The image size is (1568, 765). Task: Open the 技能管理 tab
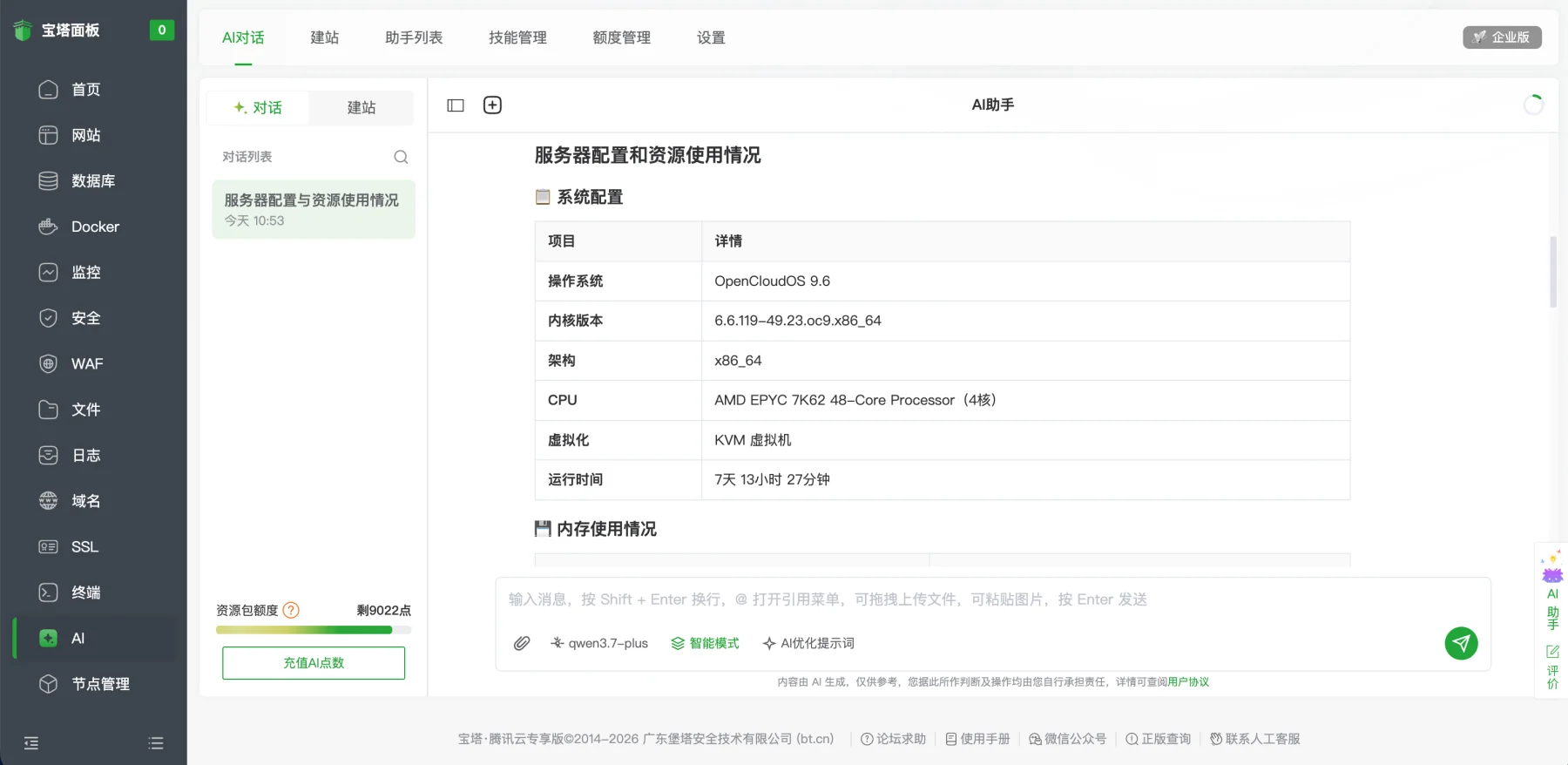517,37
